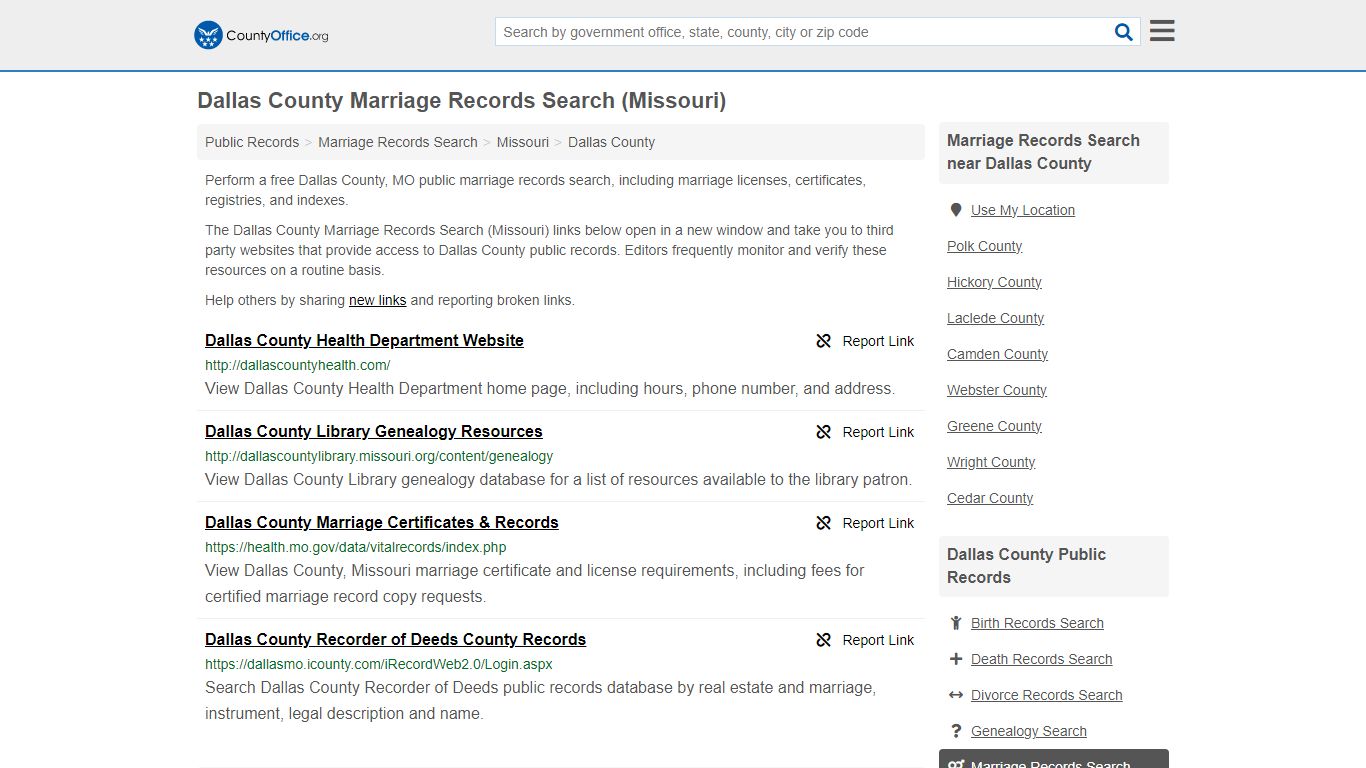Image resolution: width=1366 pixels, height=768 pixels.
Task: Open Dallas County Health Department Website
Action: point(364,340)
